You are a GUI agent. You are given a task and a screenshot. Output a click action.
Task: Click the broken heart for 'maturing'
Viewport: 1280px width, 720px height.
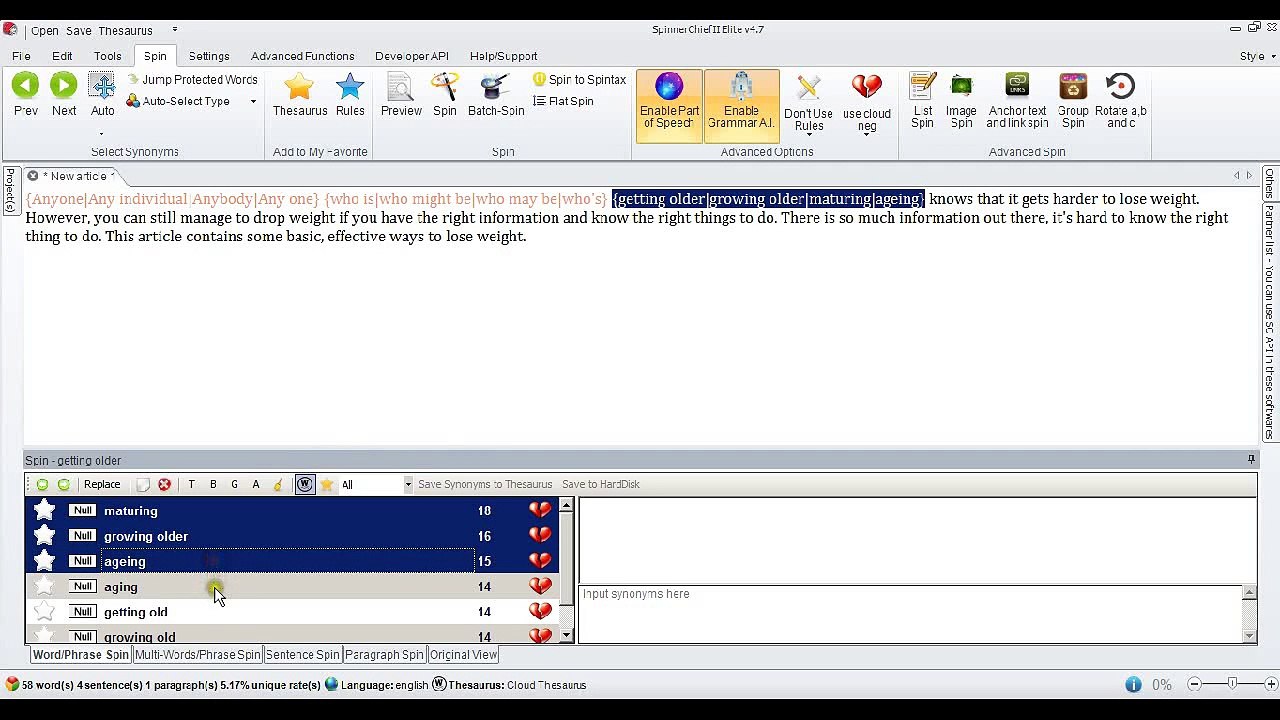coord(540,510)
